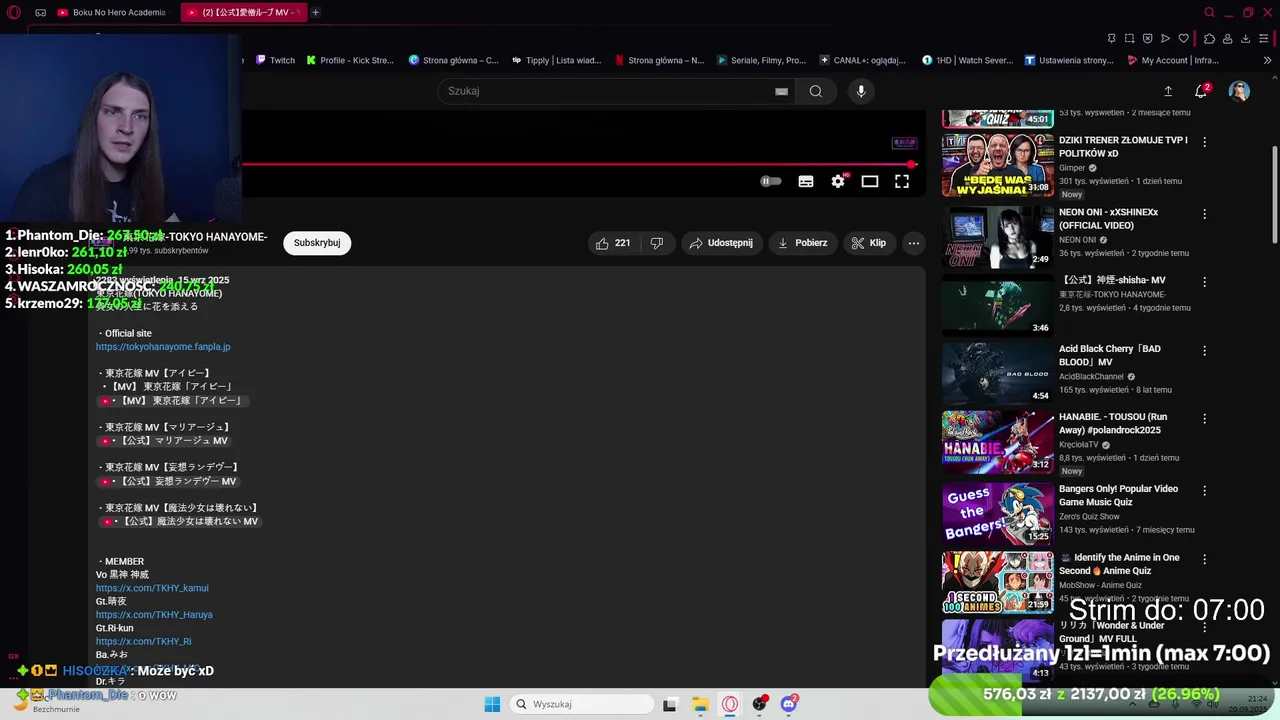Open the x.com/TKHY_Haruya link
The width and height of the screenshot is (1280, 720).
click(154, 615)
